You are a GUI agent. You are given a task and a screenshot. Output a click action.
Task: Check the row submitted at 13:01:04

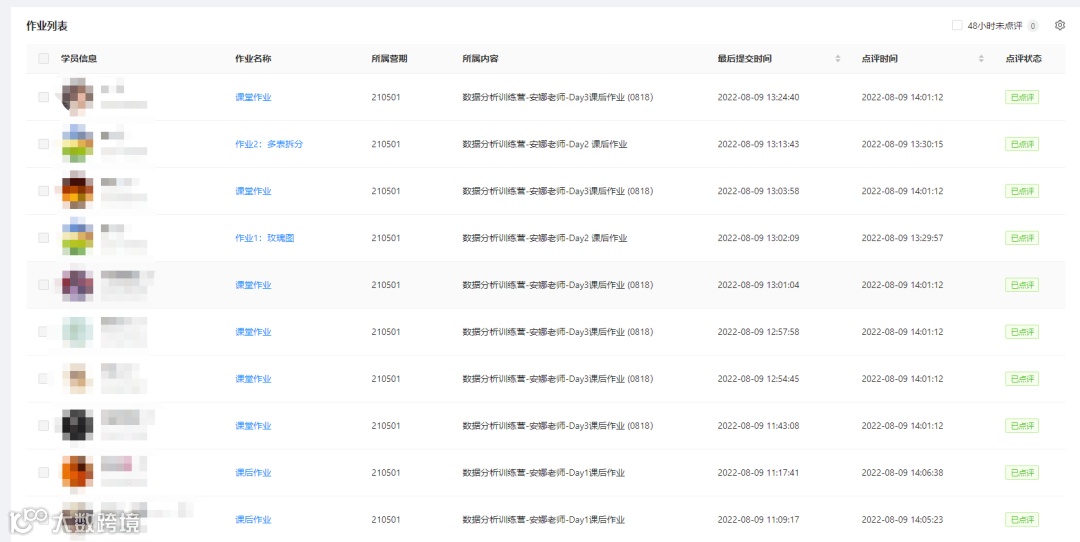43,284
